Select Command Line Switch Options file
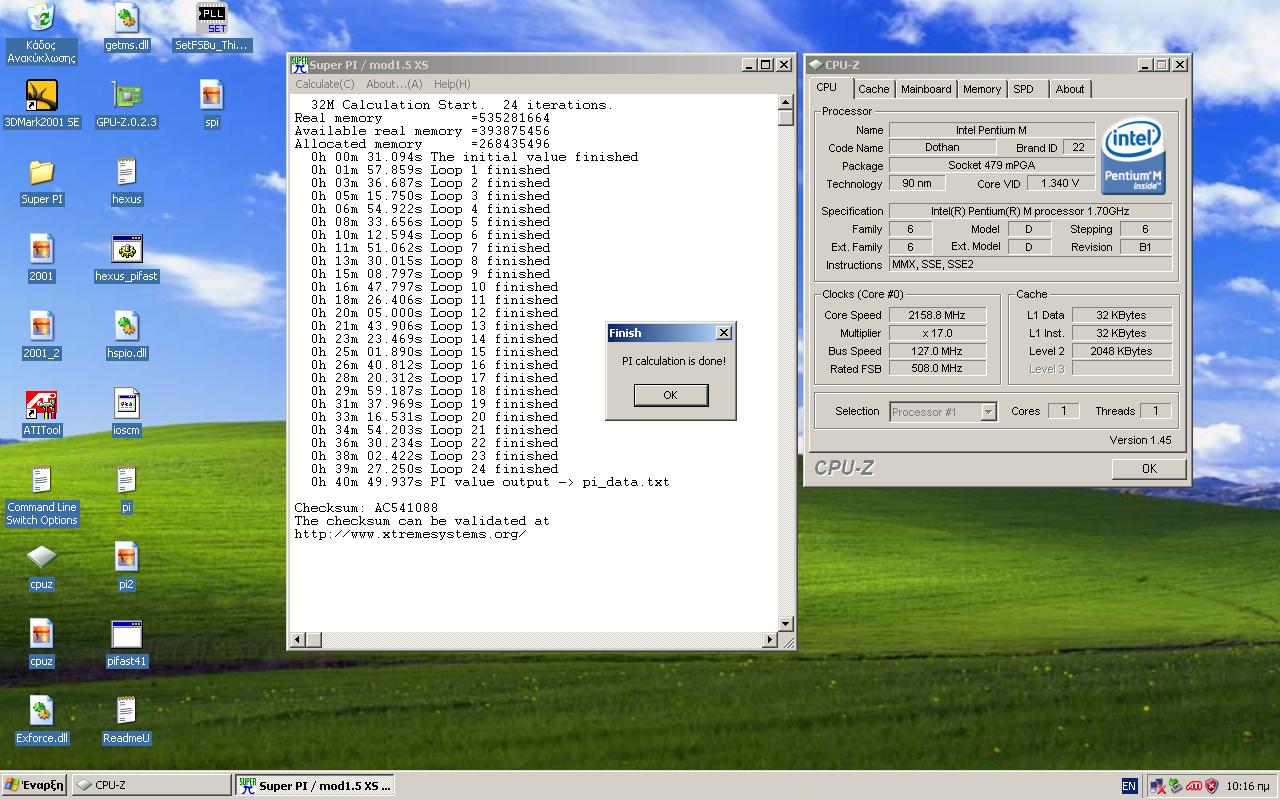The height and width of the screenshot is (800, 1280). pos(41,496)
